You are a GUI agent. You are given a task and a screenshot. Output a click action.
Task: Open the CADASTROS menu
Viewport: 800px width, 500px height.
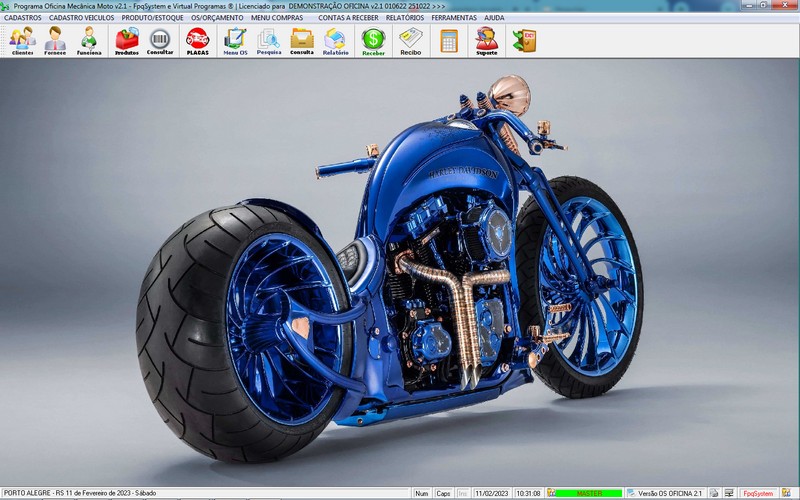click(x=22, y=18)
